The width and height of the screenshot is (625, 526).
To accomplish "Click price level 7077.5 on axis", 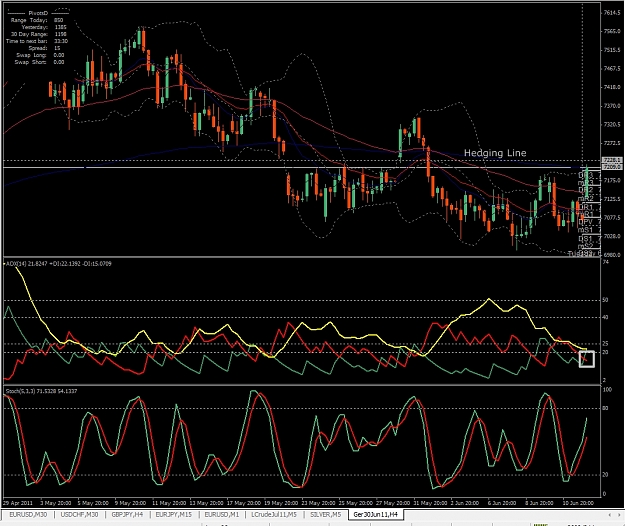I will click(x=612, y=218).
